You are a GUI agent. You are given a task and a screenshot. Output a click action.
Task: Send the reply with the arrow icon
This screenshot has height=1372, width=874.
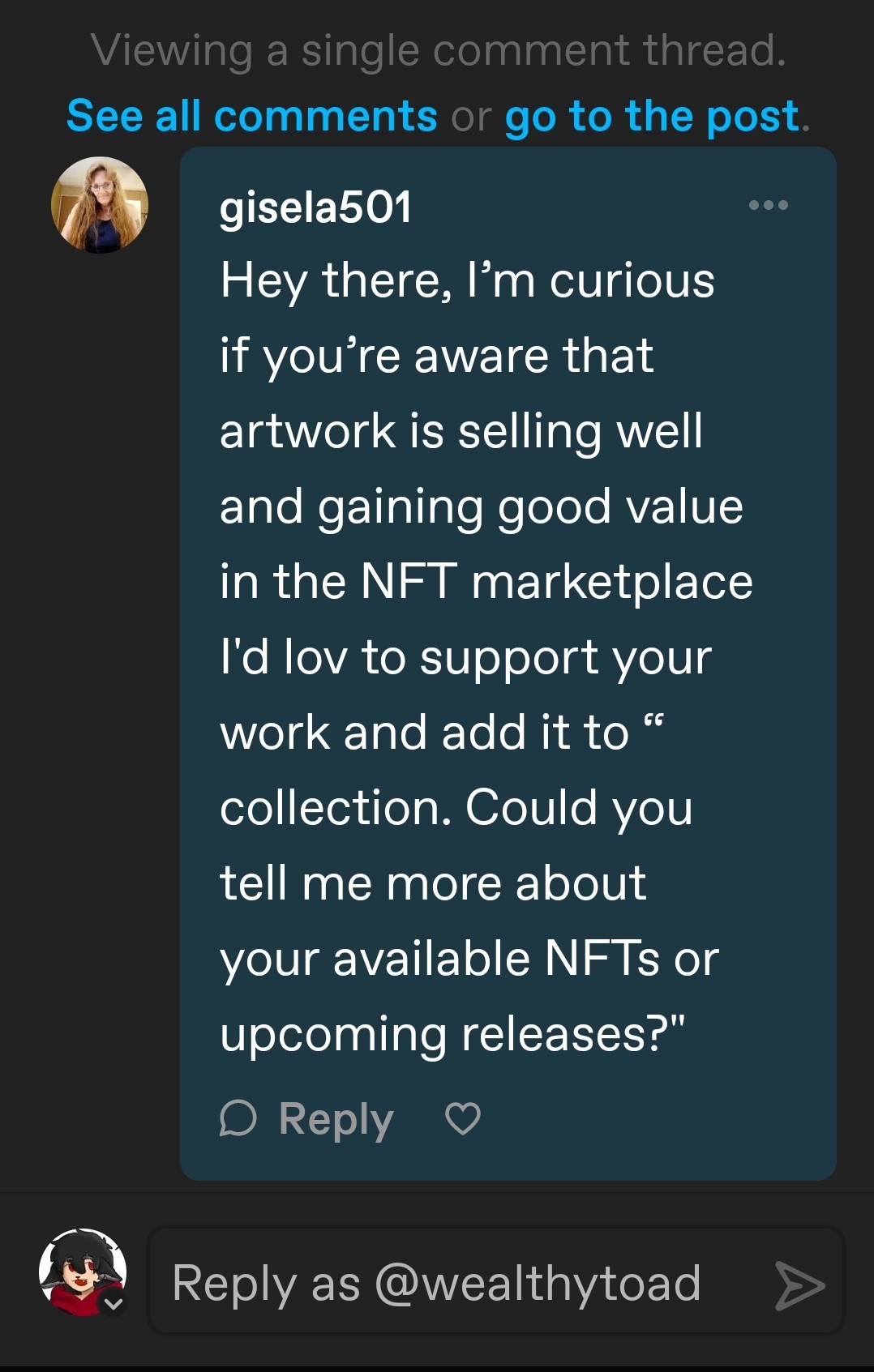pyautogui.click(x=799, y=1285)
